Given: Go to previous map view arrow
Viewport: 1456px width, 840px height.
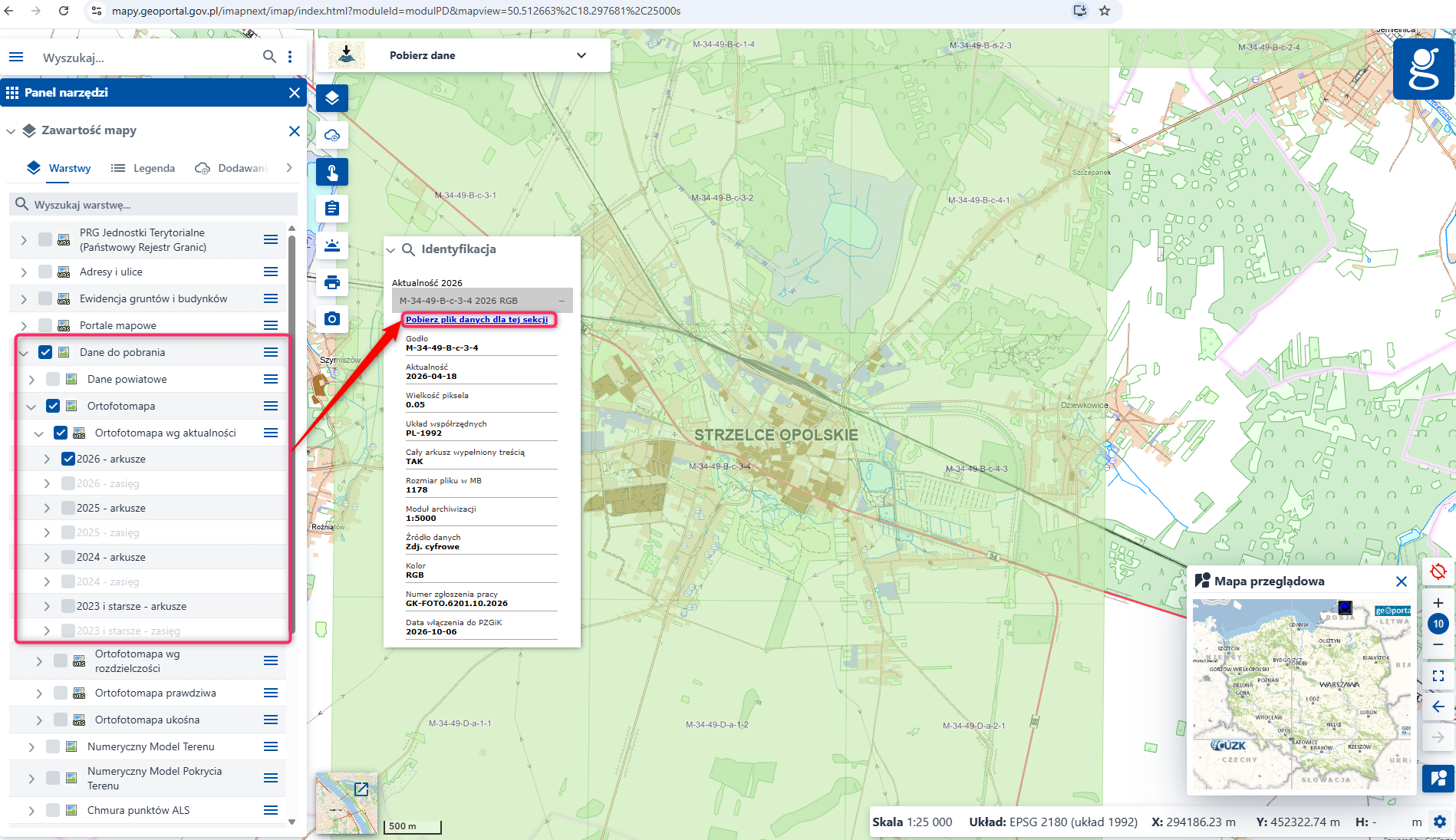Looking at the screenshot, I should point(1438,707).
